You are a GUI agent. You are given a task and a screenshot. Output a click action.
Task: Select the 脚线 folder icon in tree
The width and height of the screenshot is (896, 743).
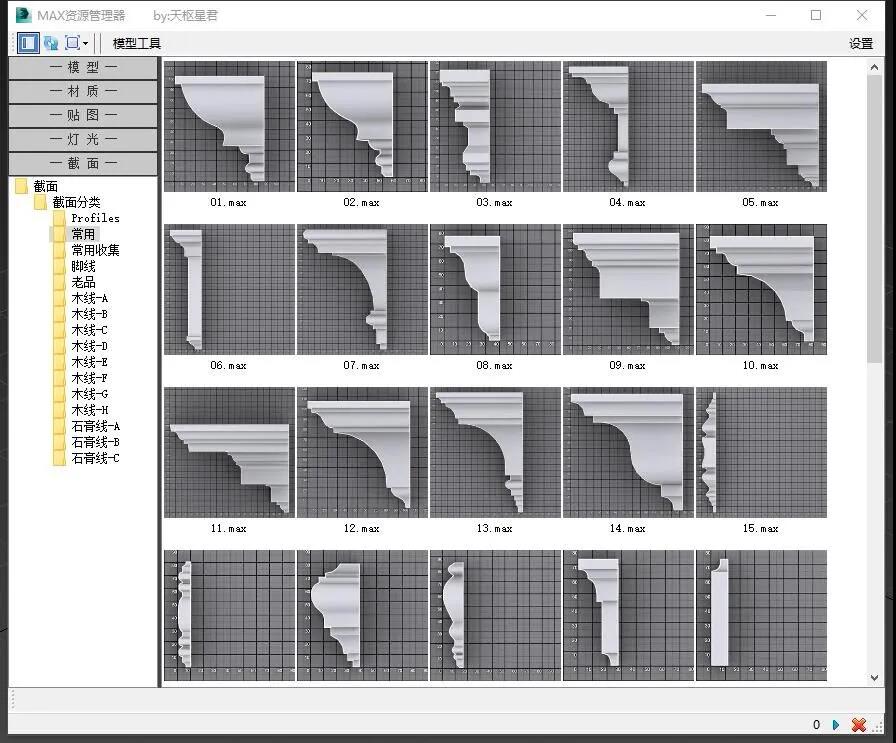pos(60,266)
